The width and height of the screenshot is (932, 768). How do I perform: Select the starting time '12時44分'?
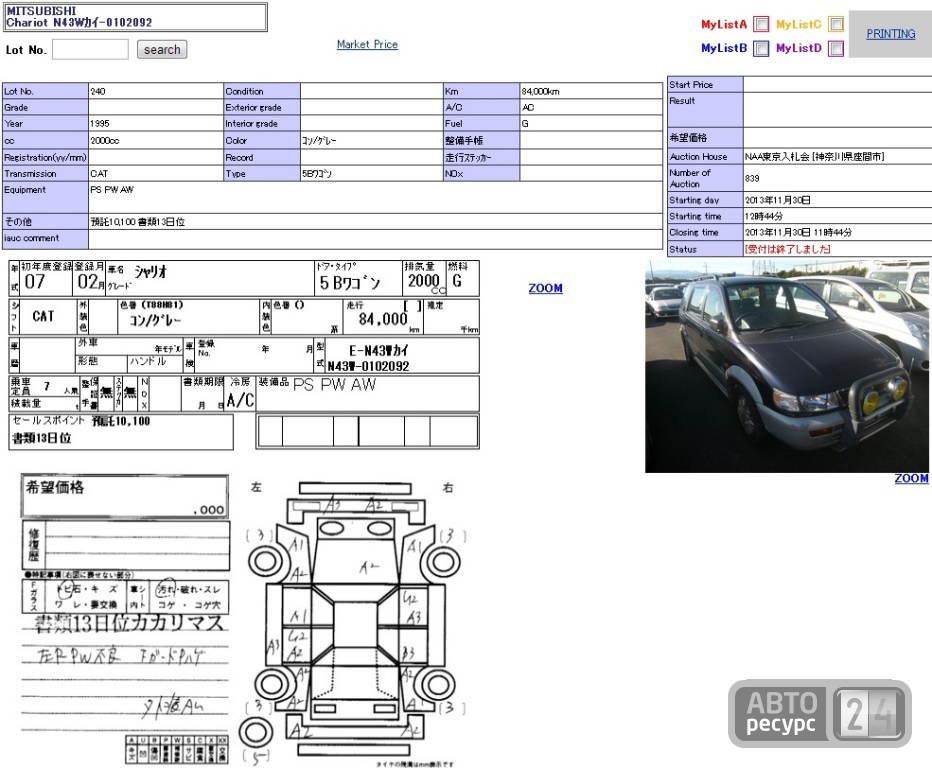pyautogui.click(x=764, y=216)
